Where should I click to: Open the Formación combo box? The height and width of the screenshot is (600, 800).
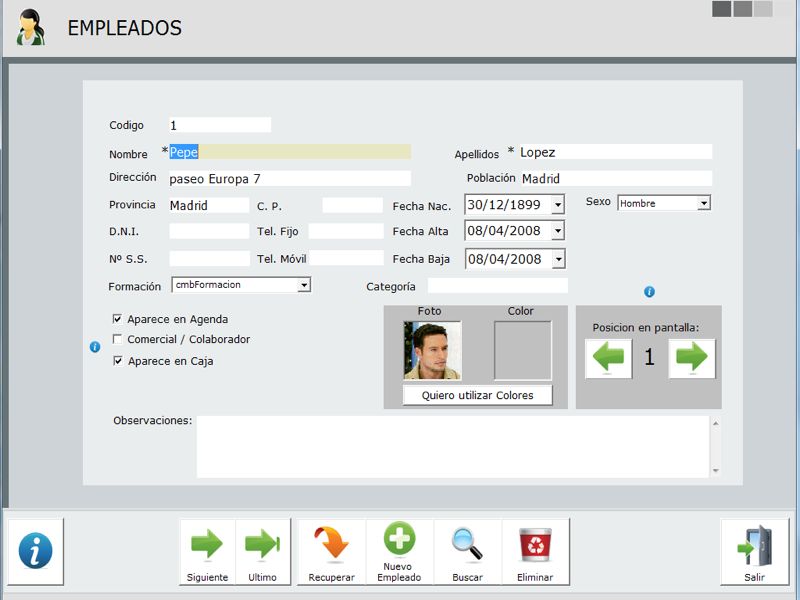(304, 285)
